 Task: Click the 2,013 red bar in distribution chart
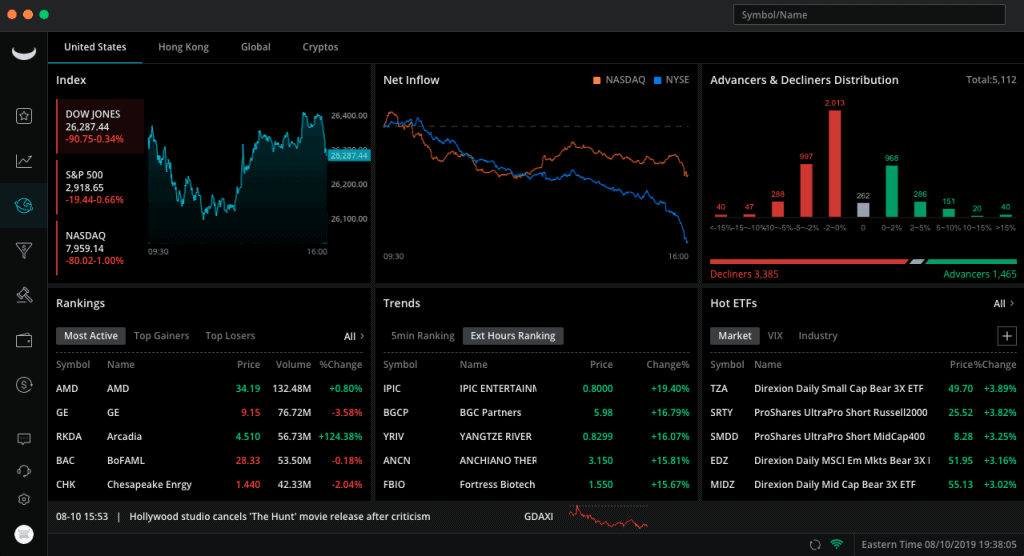[835, 163]
